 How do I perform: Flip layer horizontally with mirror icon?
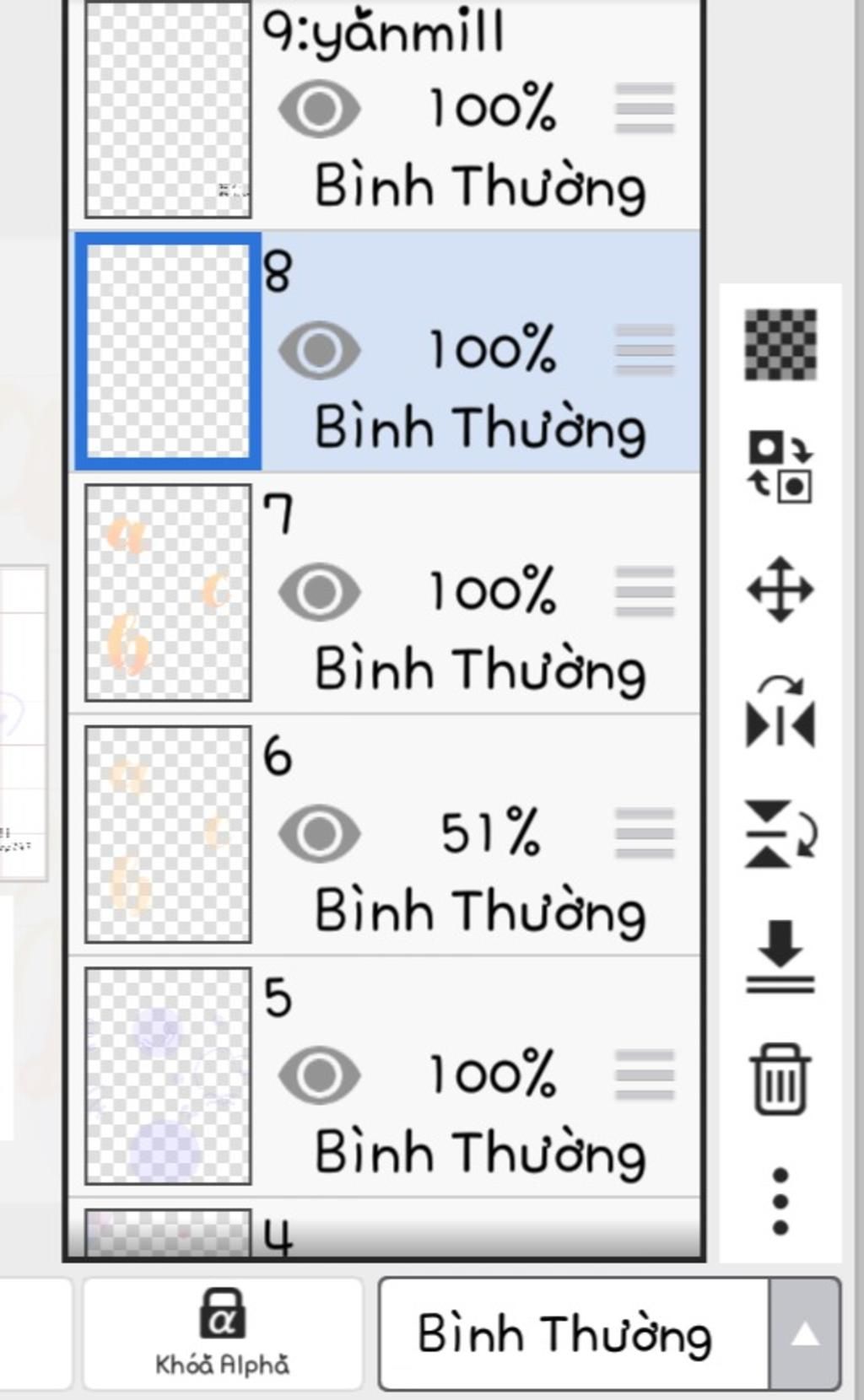click(x=780, y=714)
